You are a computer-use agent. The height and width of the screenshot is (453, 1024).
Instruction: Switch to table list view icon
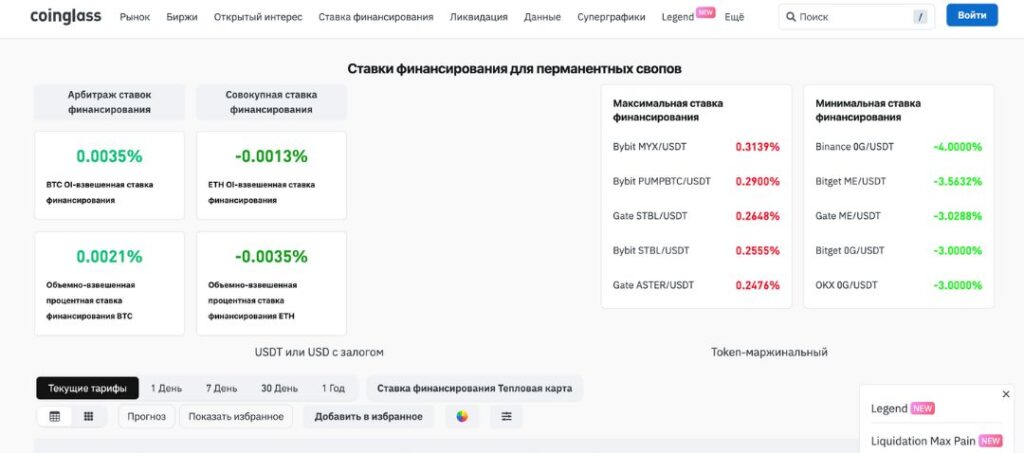coord(55,416)
